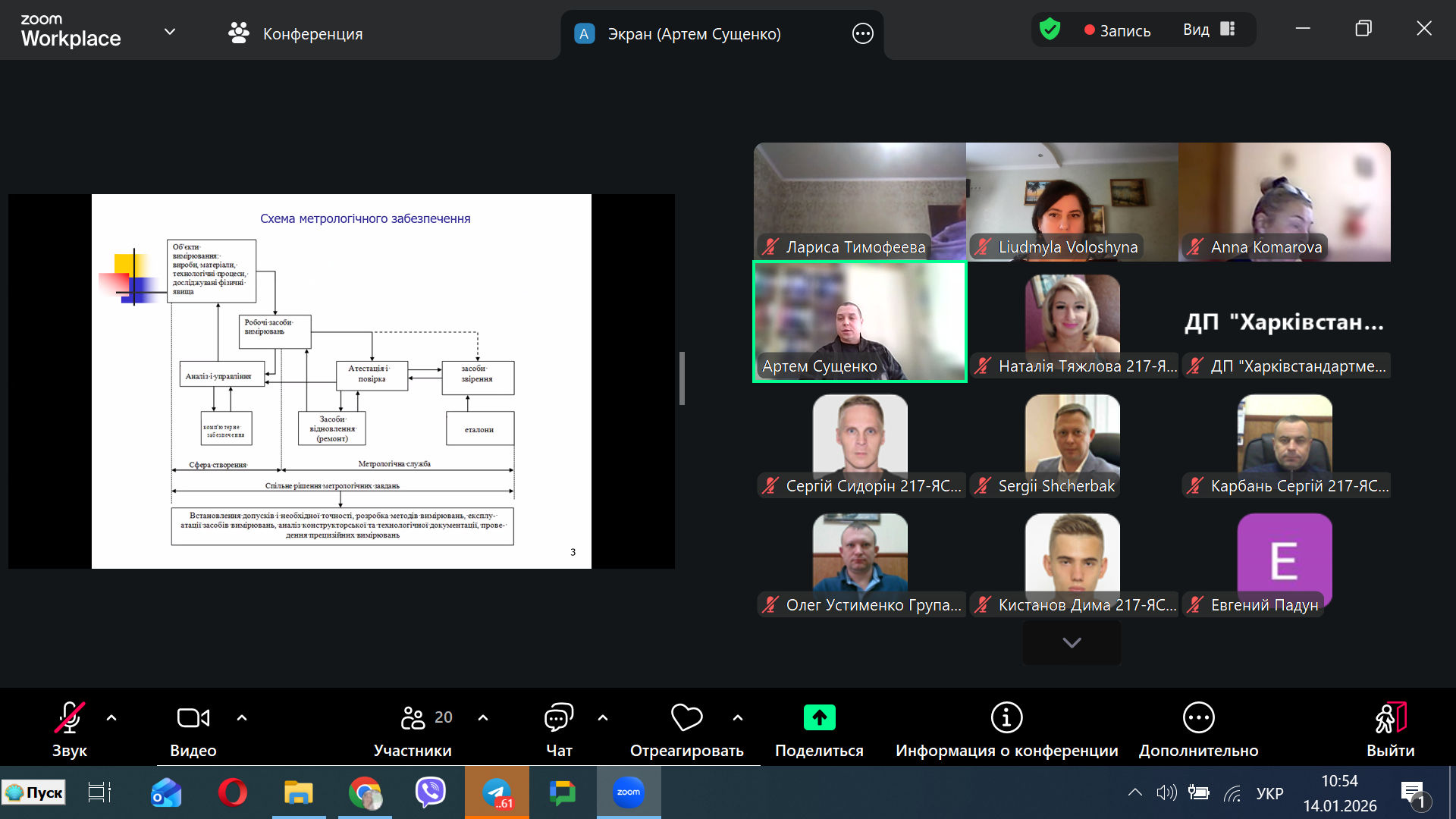The height and width of the screenshot is (819, 1456).
Task: Open the Additional options ellipsis
Action: point(1198,717)
